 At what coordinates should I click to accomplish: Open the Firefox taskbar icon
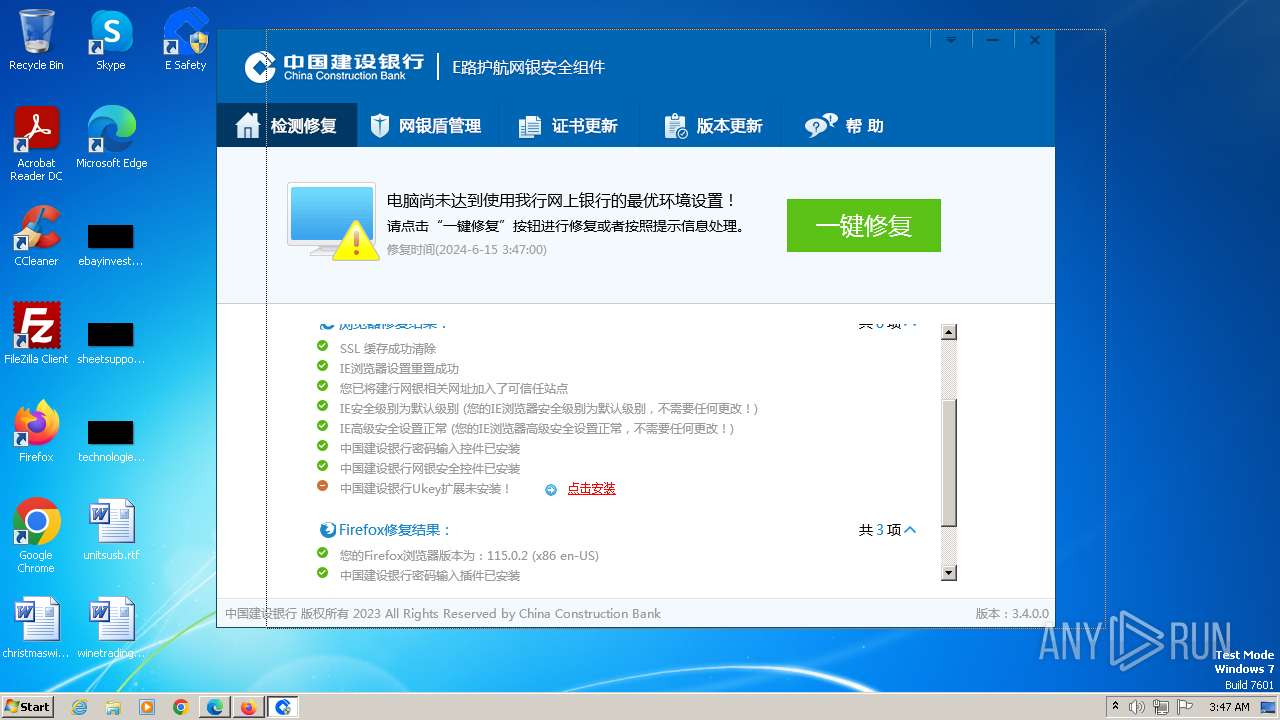(x=248, y=707)
